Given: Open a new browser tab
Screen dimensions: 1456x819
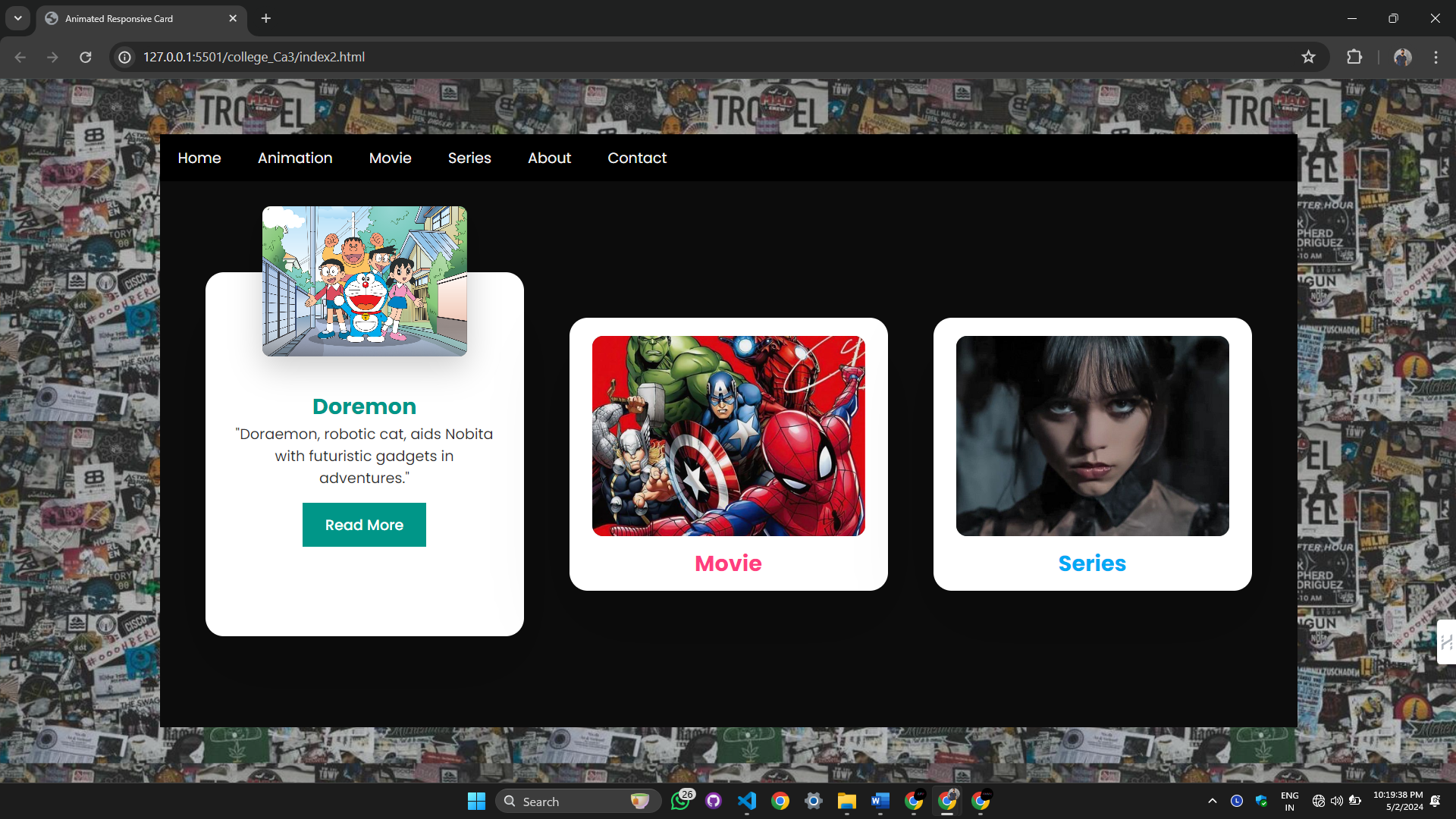Looking at the screenshot, I should click(x=266, y=18).
